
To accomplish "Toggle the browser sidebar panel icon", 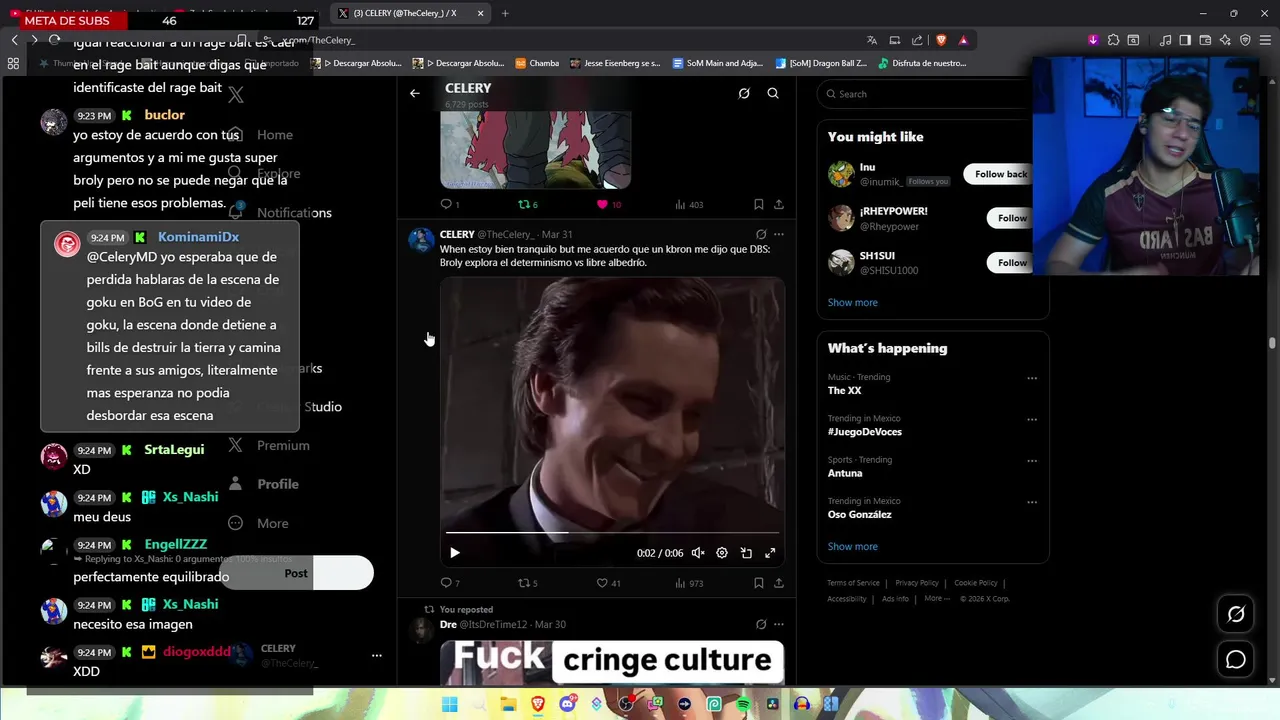I will (1185, 40).
